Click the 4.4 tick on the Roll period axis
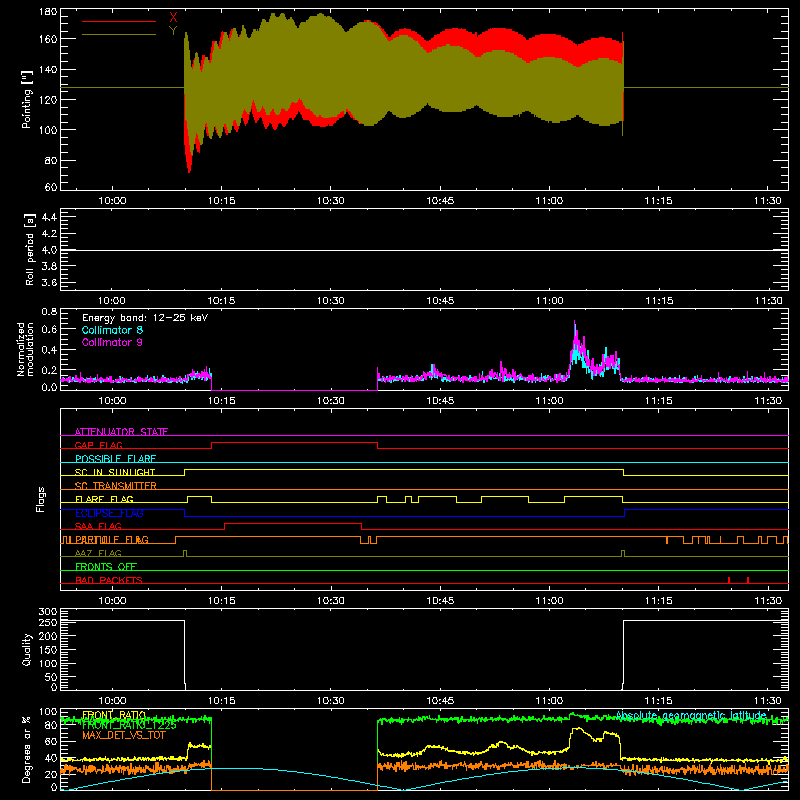Viewport: 800px width, 800px height. 49,217
